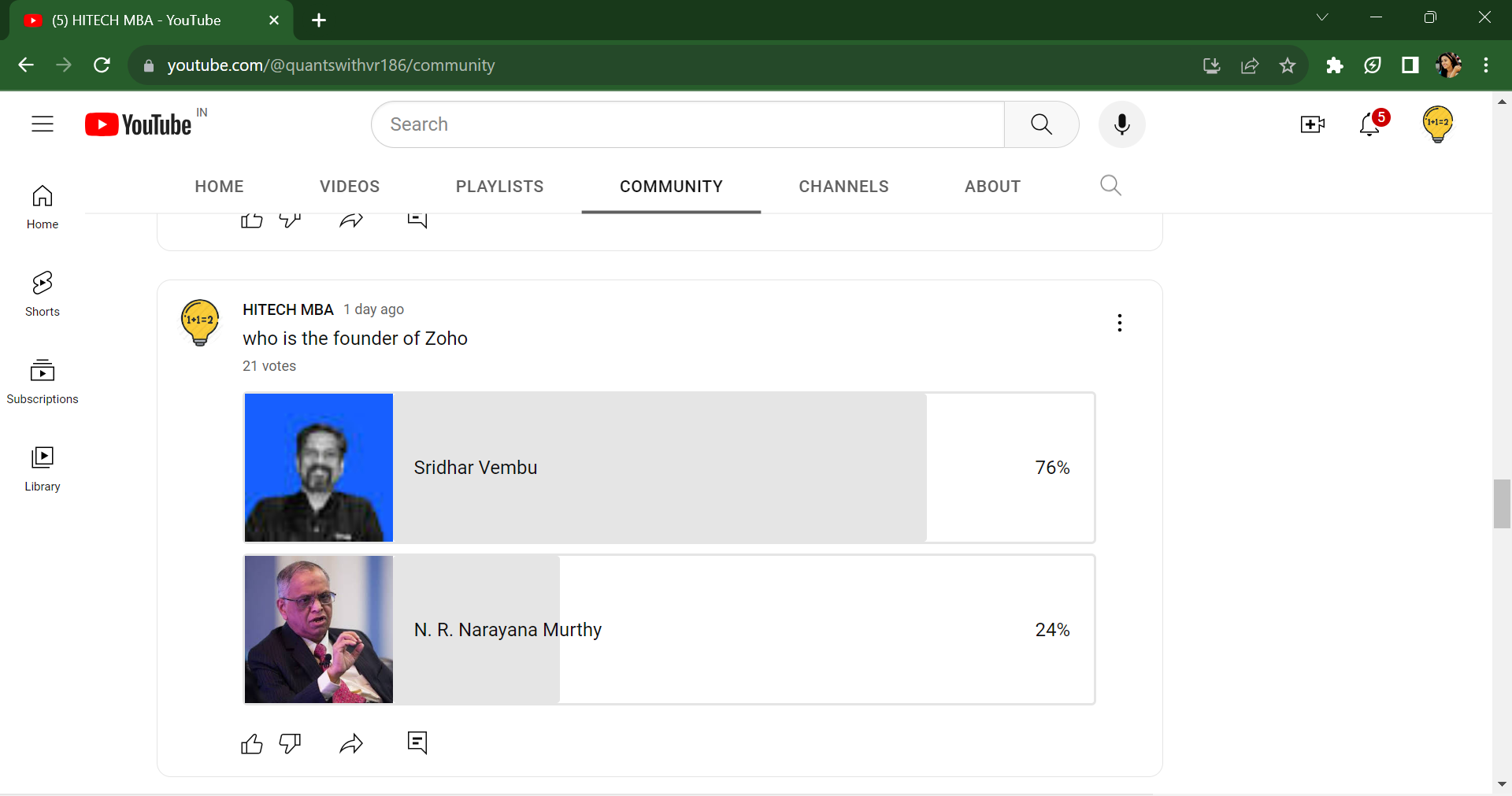
Task: Open account avatar menu in YouTube header
Action: click(x=1438, y=124)
